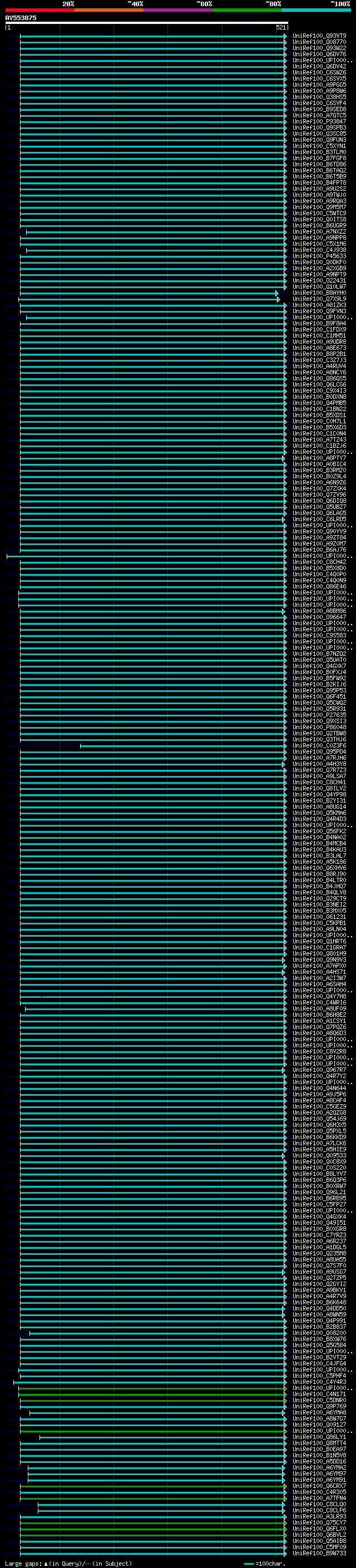Click the UniRef100_A3LR93 label
The height and width of the screenshot is (1568, 356).
coord(319,1516)
